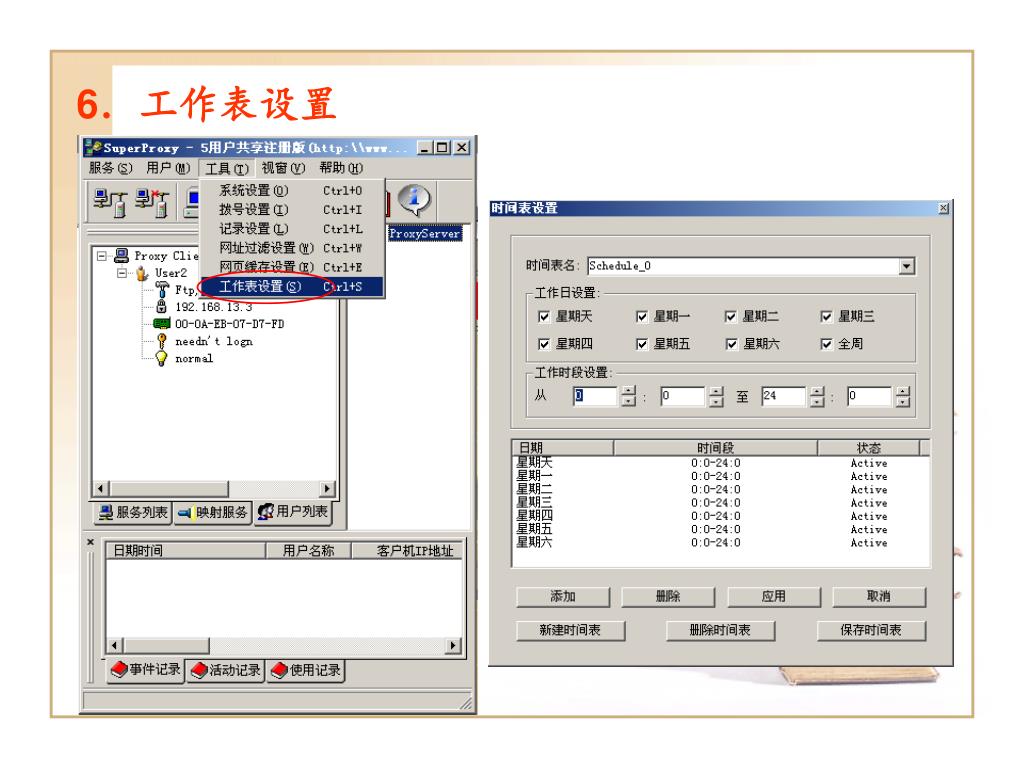This screenshot has height=768, width=1024.
Task: Click end hour 24 spinner arrows
Action: coord(818,396)
